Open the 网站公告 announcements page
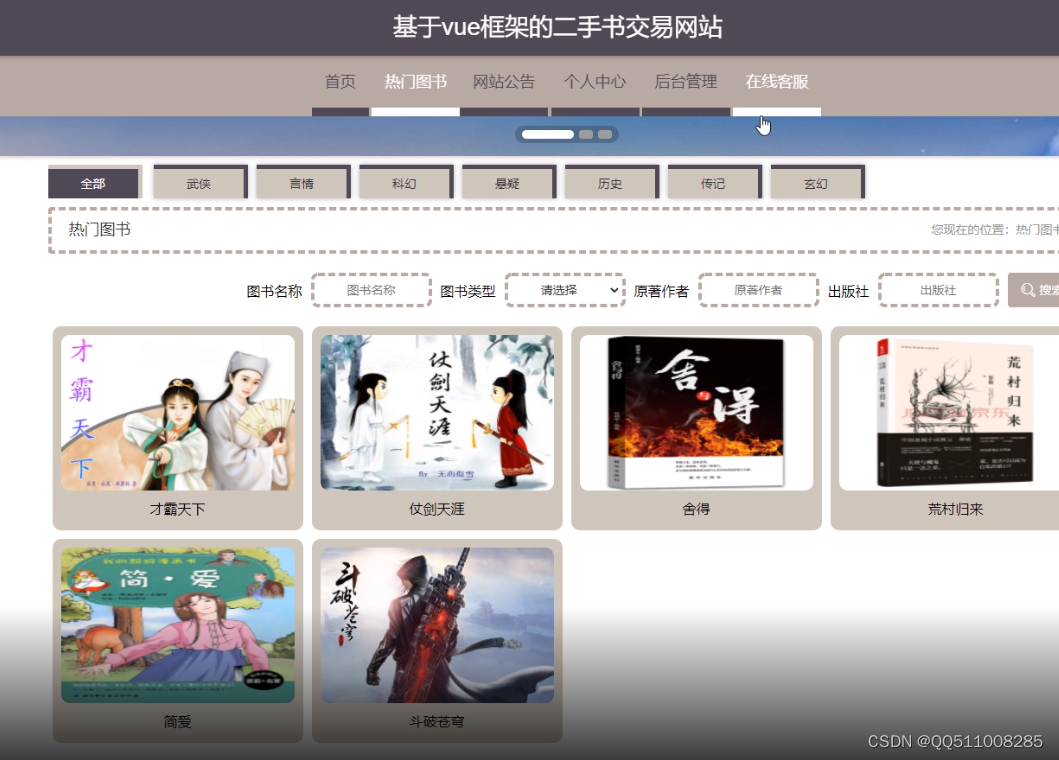 pyautogui.click(x=504, y=83)
